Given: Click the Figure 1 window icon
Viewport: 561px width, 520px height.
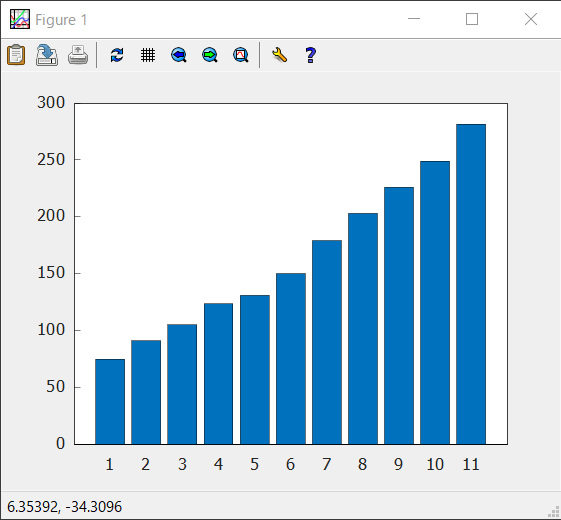Looking at the screenshot, I should pos(20,19).
